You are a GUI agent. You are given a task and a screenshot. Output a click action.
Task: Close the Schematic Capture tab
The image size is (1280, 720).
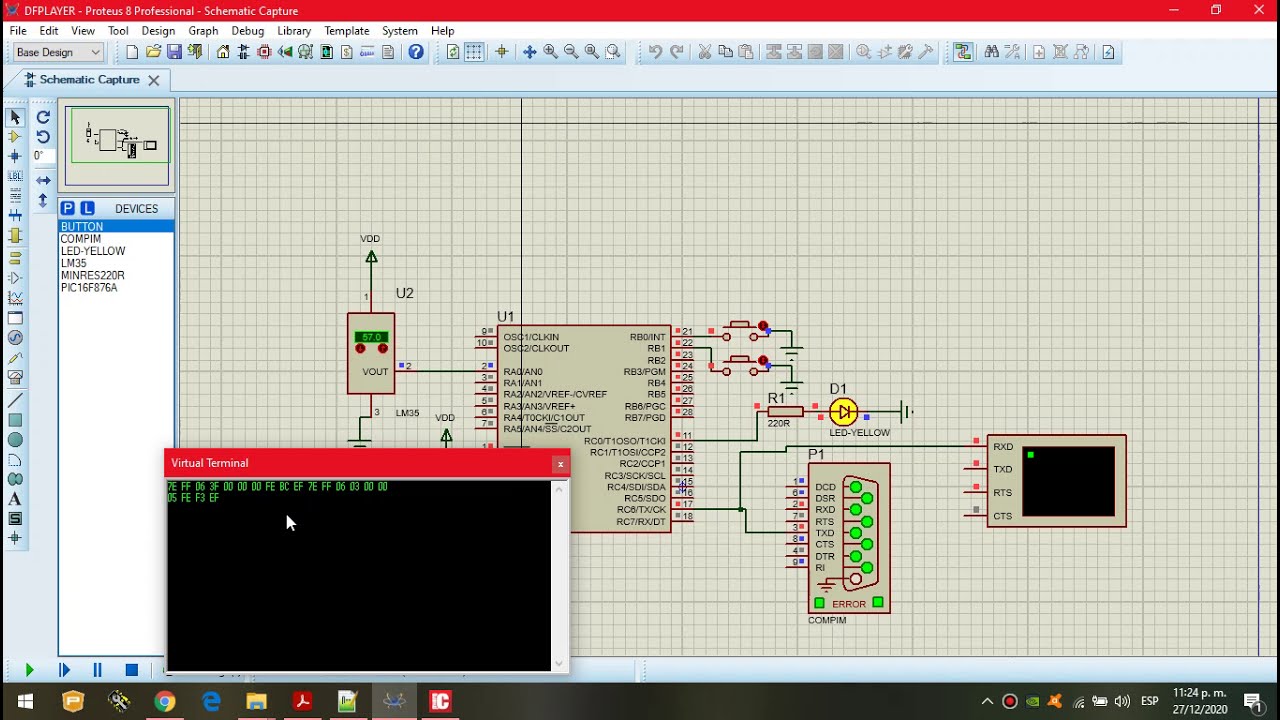(x=153, y=80)
